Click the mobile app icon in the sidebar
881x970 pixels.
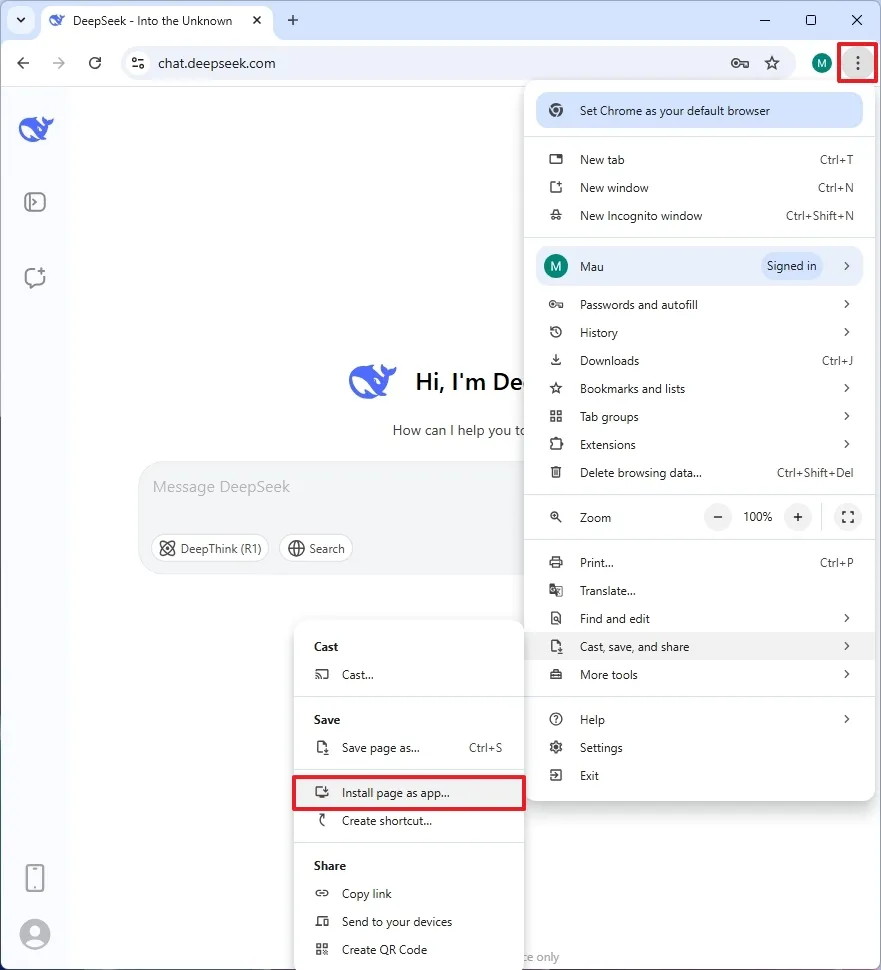pyautogui.click(x=35, y=878)
